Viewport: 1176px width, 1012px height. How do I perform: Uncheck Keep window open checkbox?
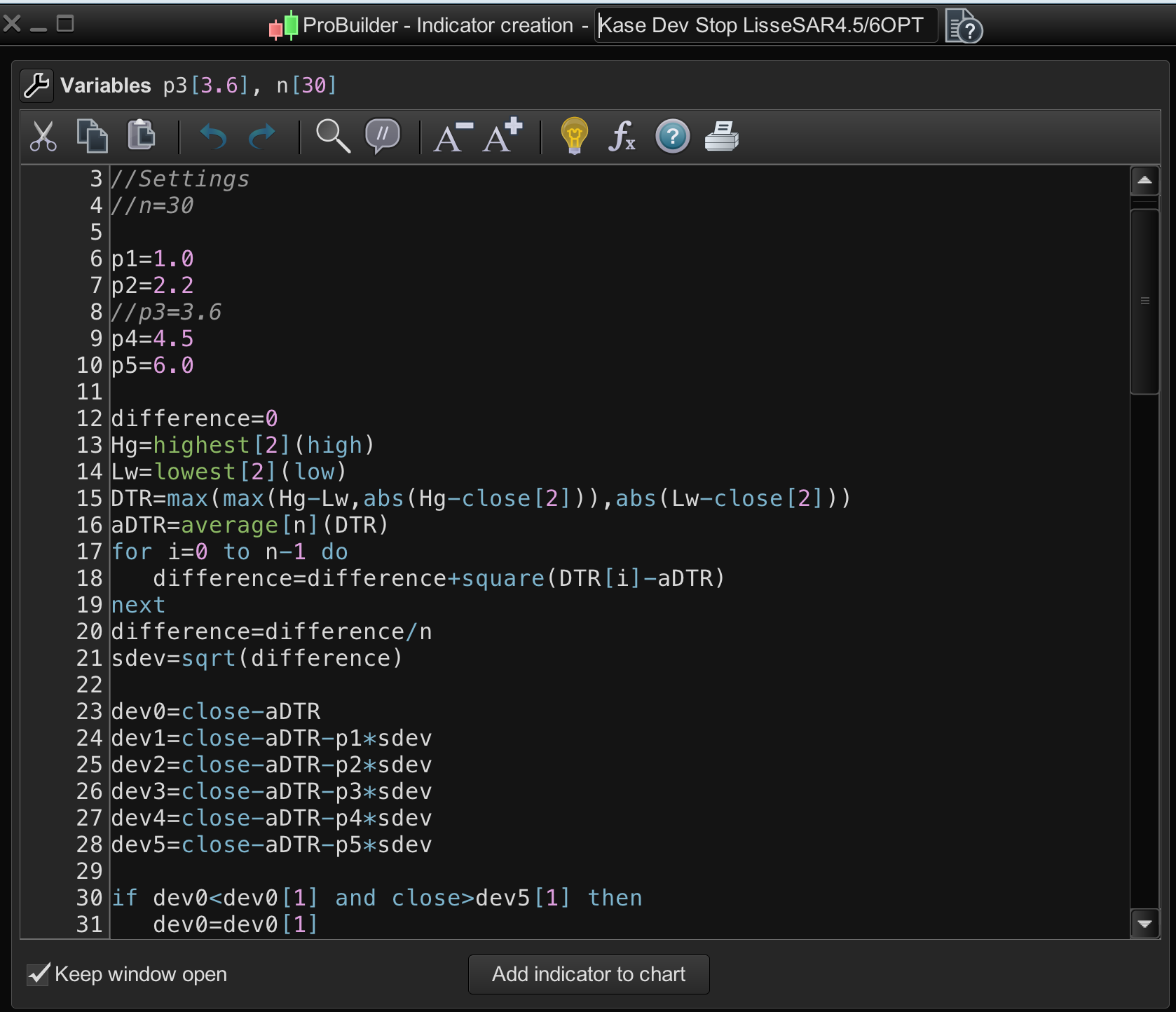point(38,973)
